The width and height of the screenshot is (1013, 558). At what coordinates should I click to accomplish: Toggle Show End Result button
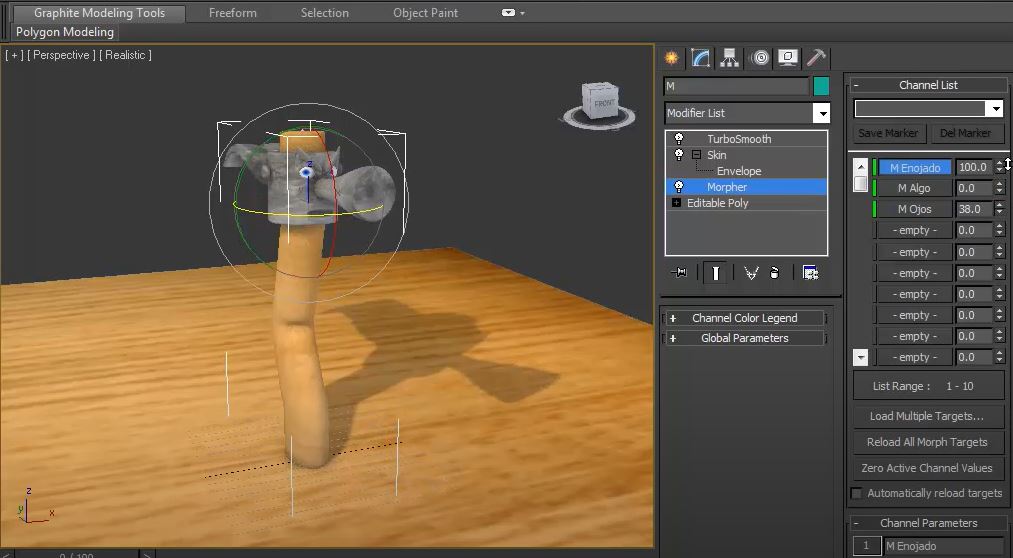[715, 273]
